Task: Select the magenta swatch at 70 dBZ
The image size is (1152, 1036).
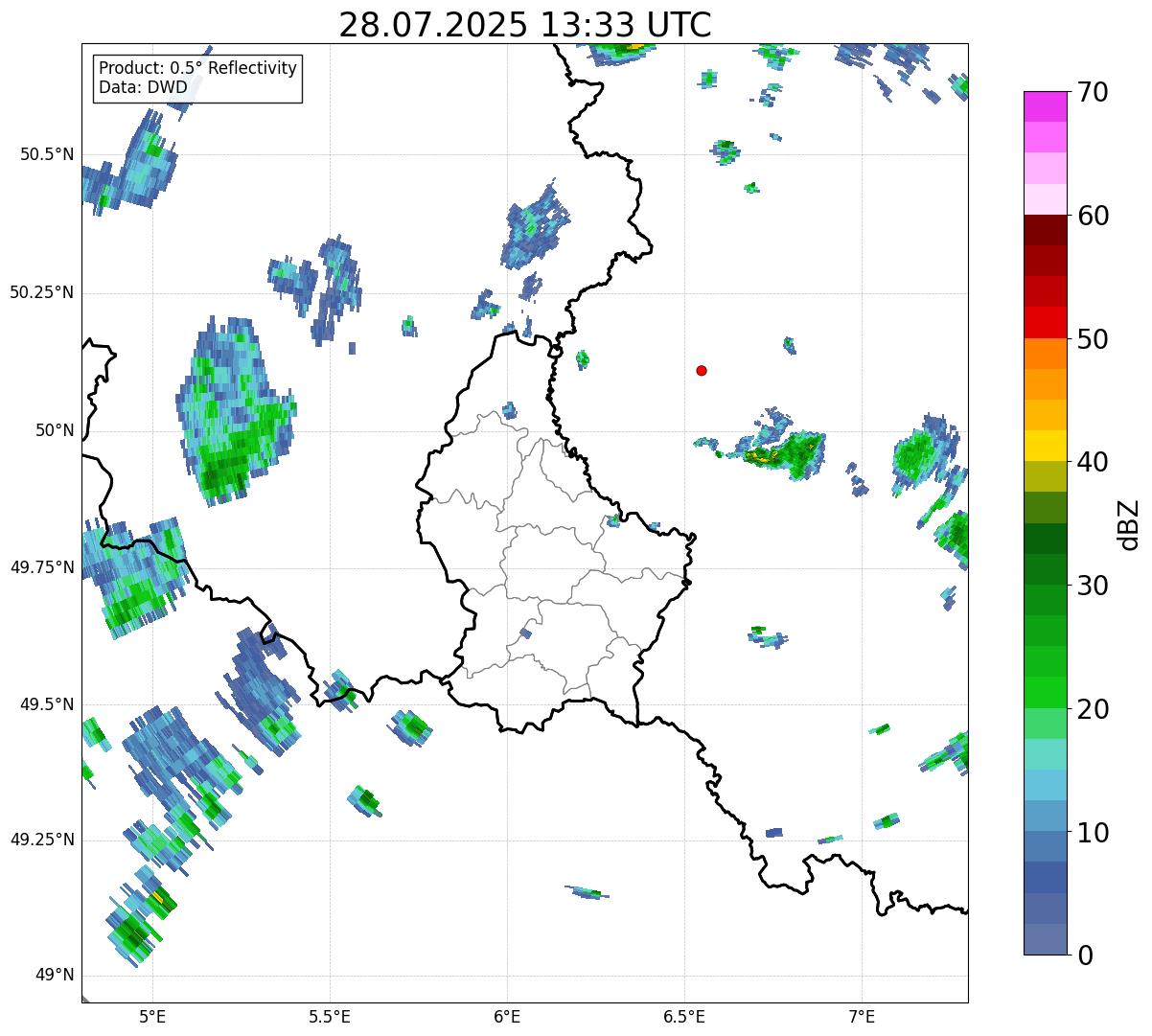Action: [1045, 106]
